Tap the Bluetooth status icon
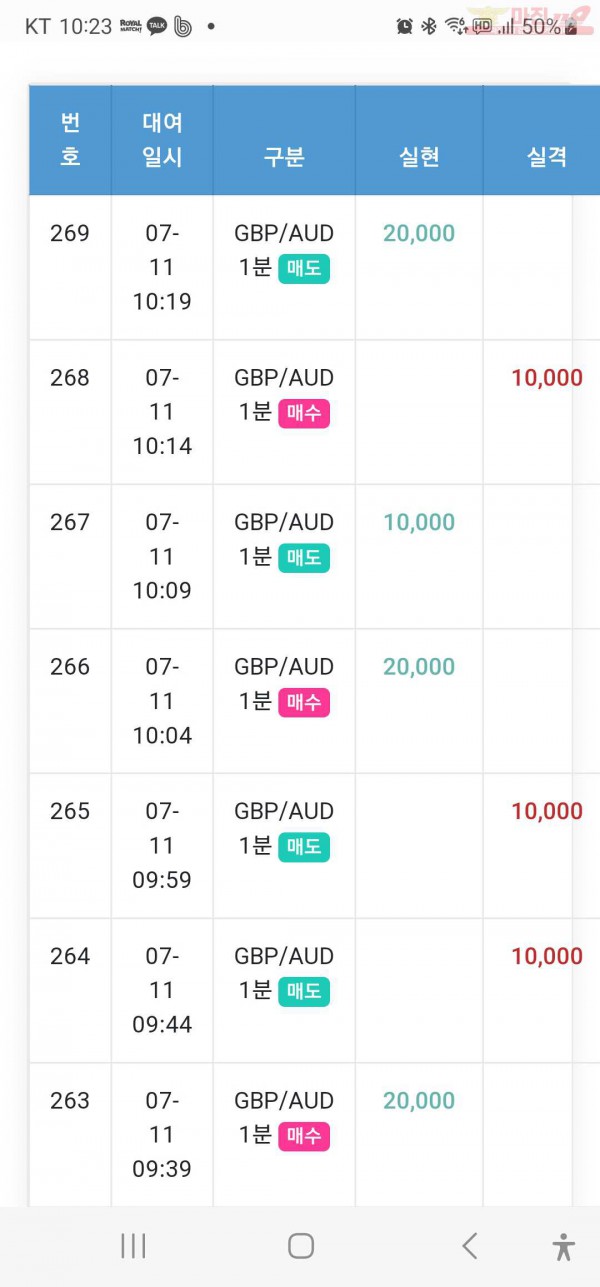This screenshot has width=600, height=1287. click(429, 27)
